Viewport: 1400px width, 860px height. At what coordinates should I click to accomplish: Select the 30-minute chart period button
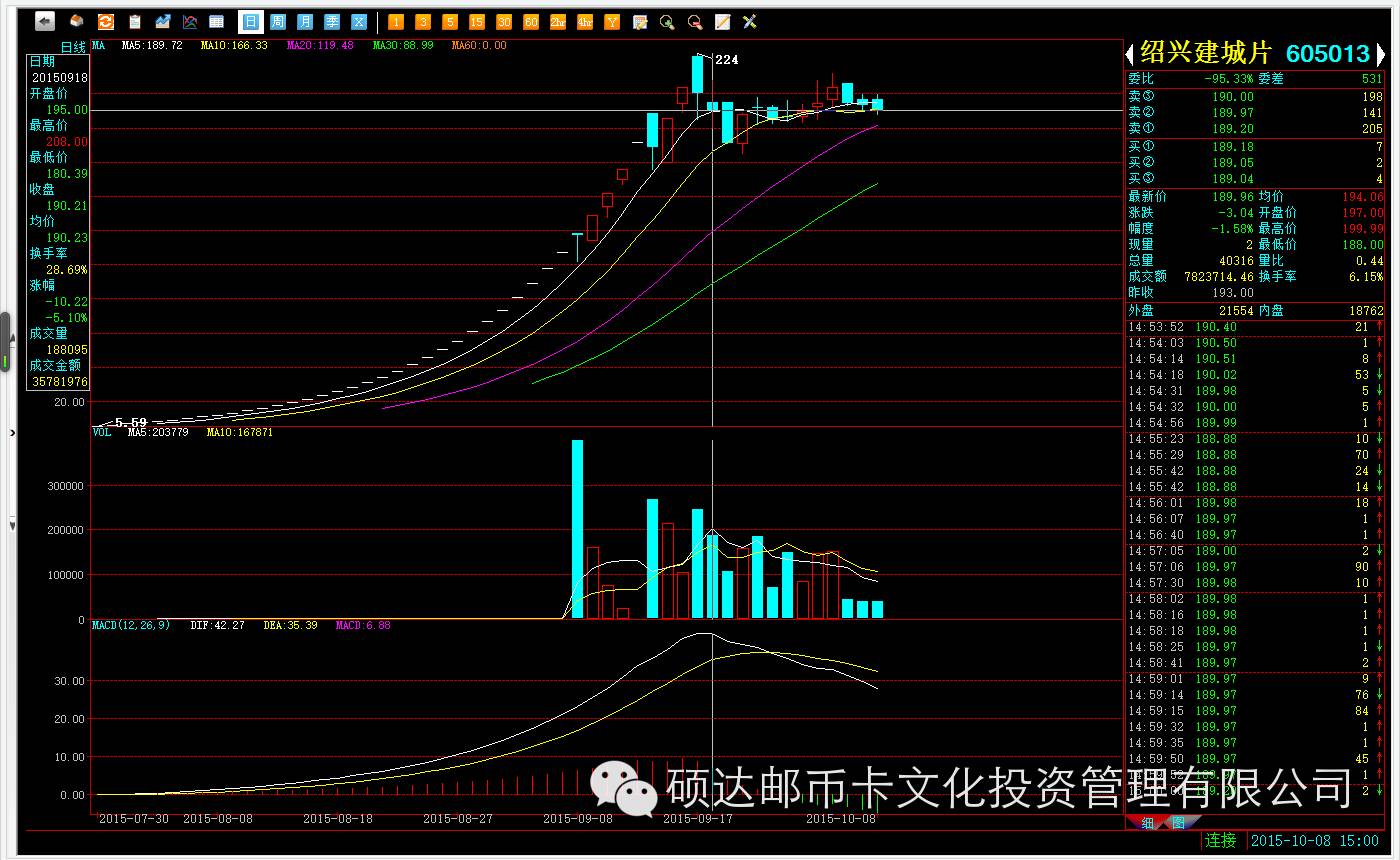point(504,21)
